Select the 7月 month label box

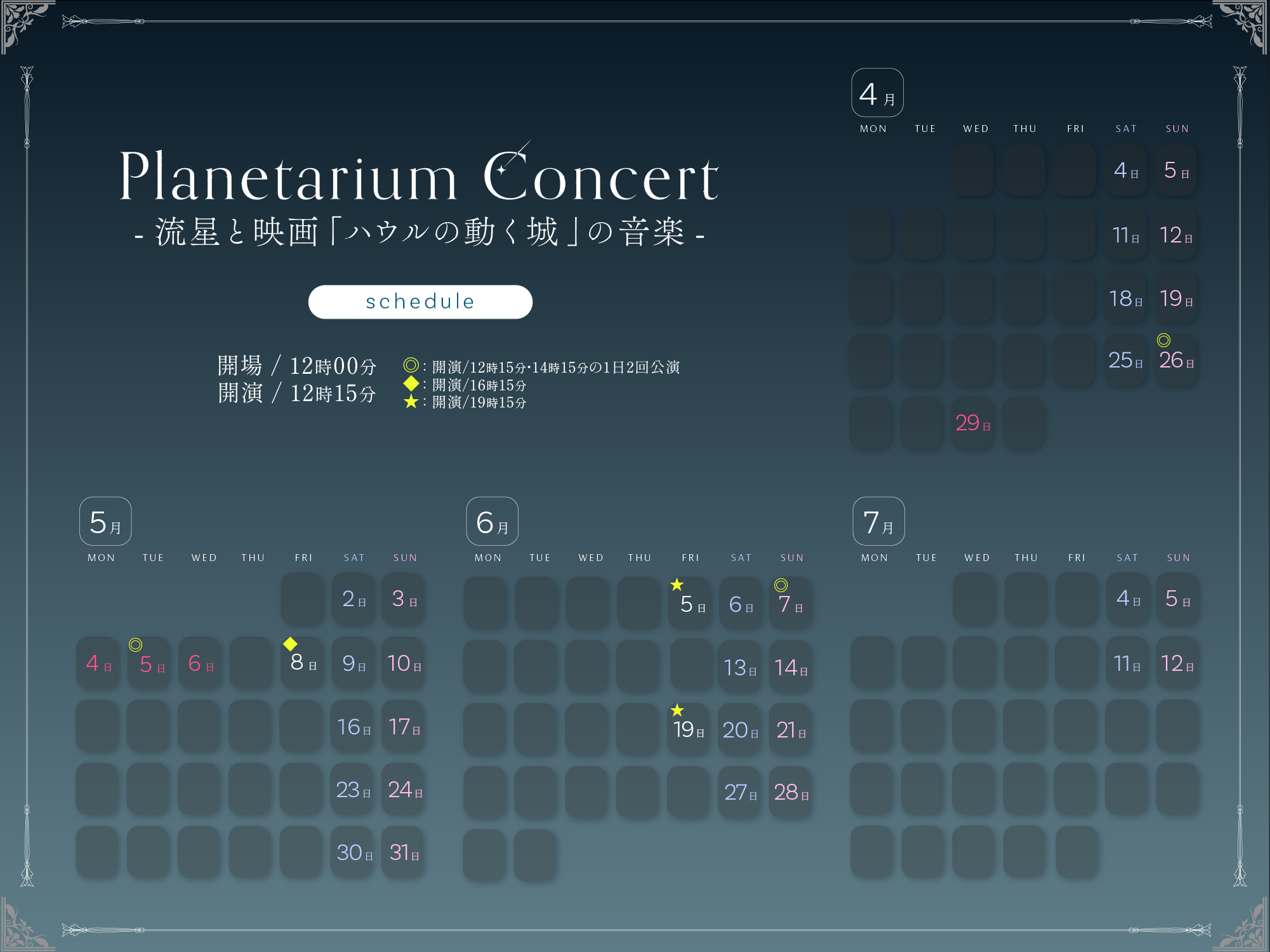878,522
